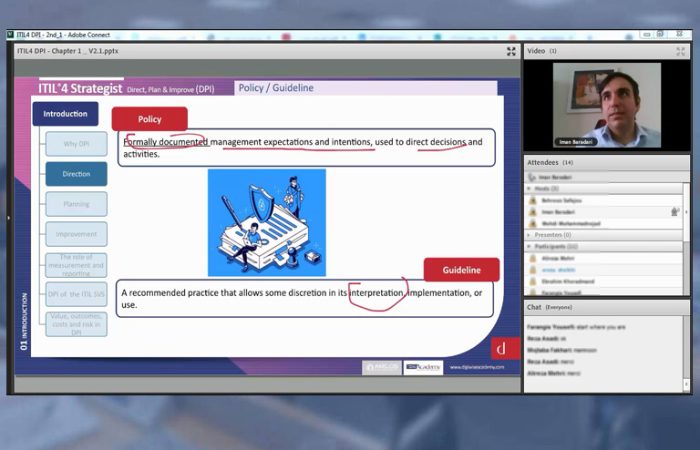Click the small arrow on attendees panel right edge

[x=687, y=212]
